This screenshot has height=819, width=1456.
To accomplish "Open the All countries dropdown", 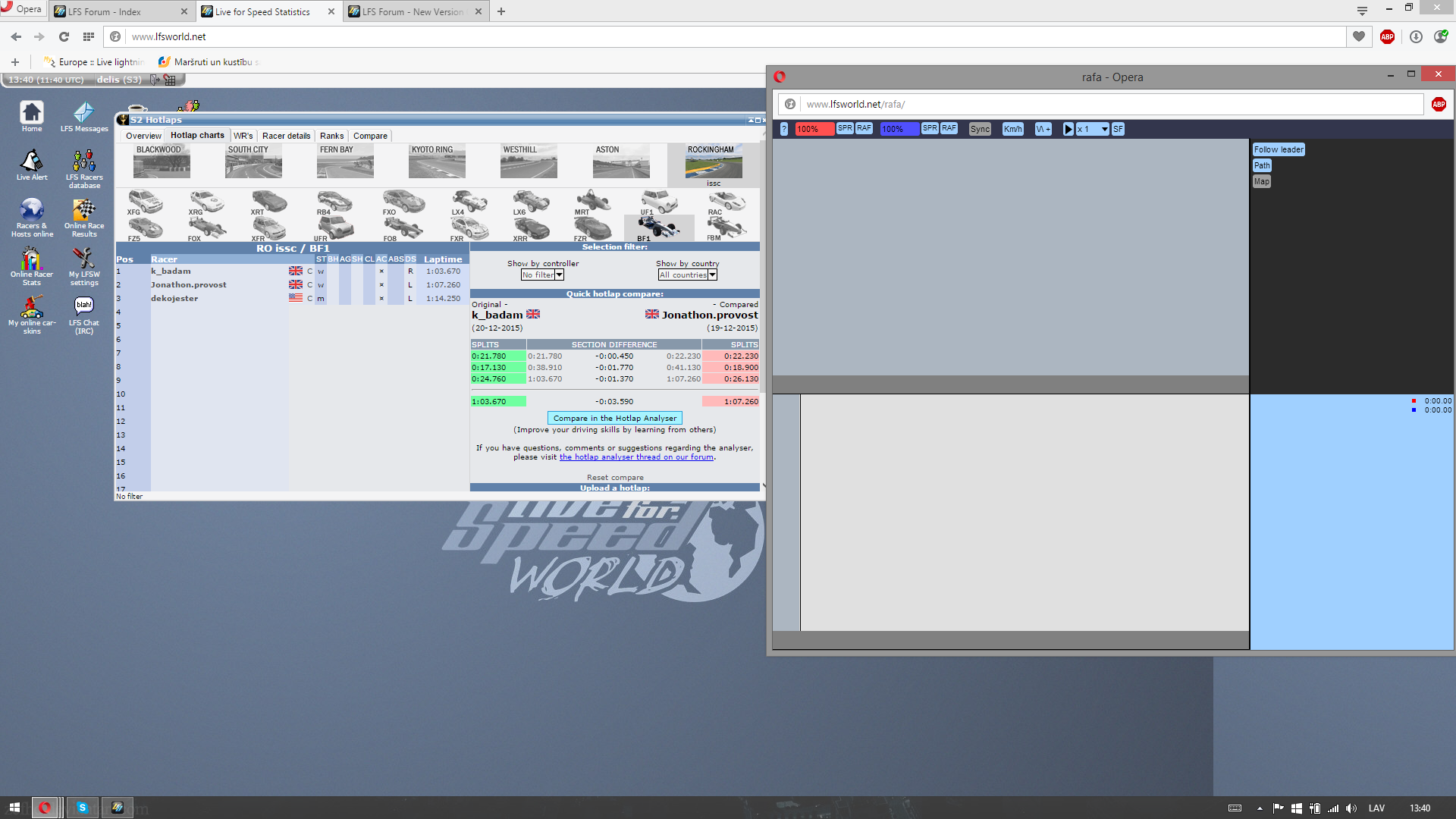I will pyautogui.click(x=687, y=275).
